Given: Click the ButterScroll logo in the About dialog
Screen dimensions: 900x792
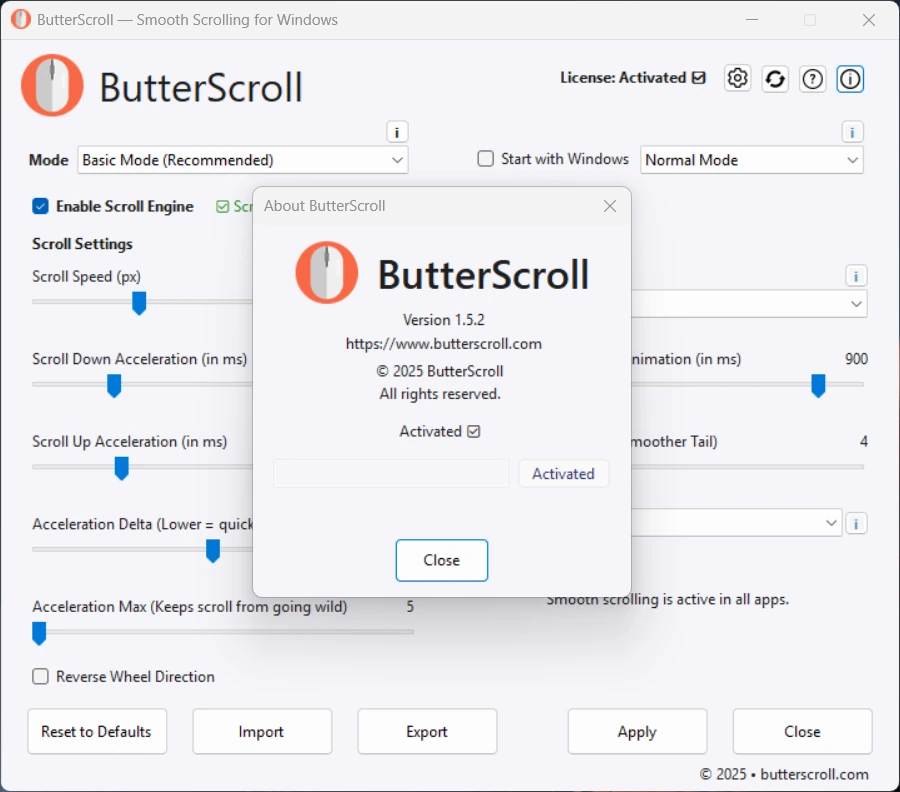Looking at the screenshot, I should [x=327, y=272].
